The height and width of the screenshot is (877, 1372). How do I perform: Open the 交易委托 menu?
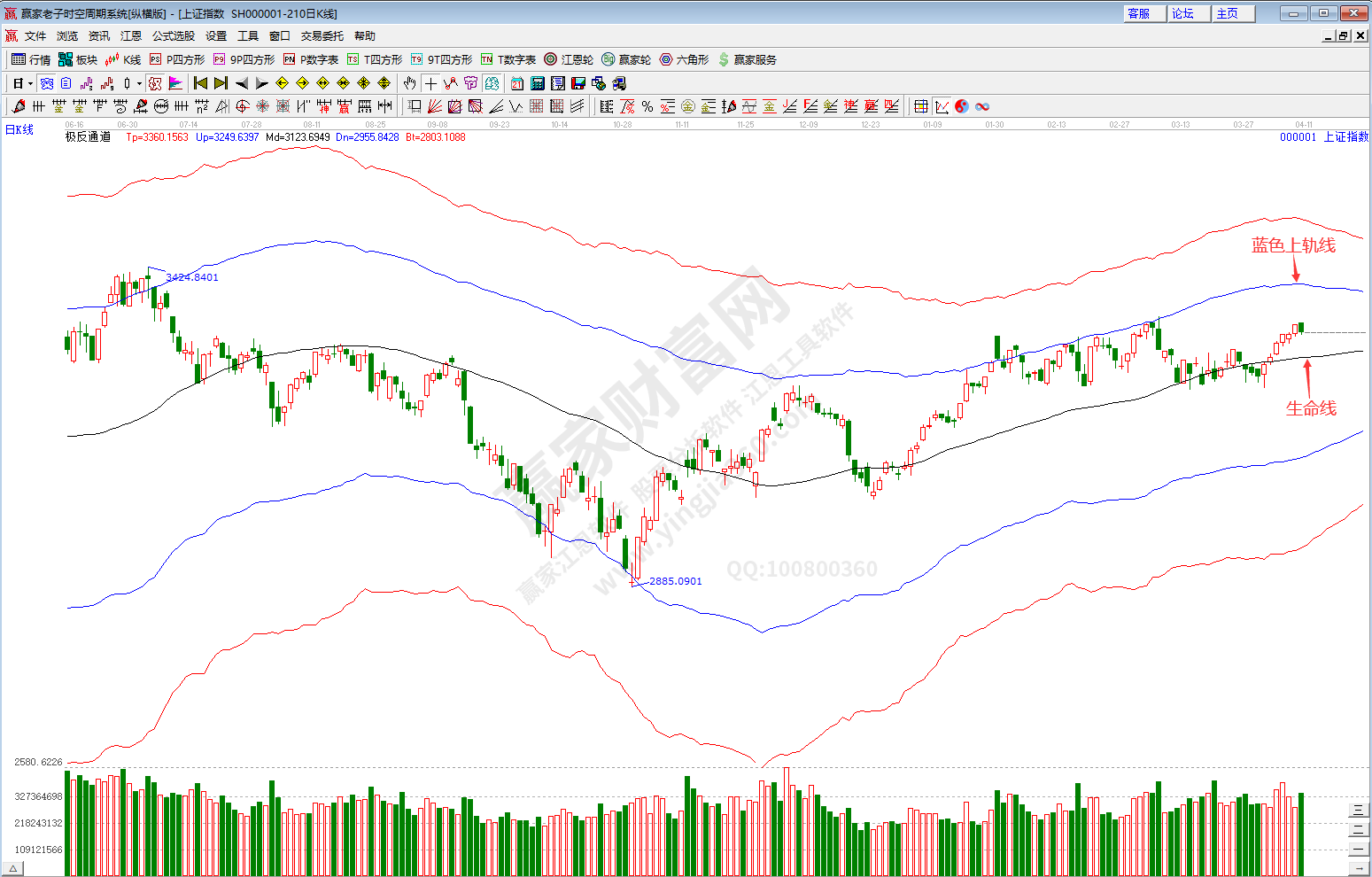(322, 36)
